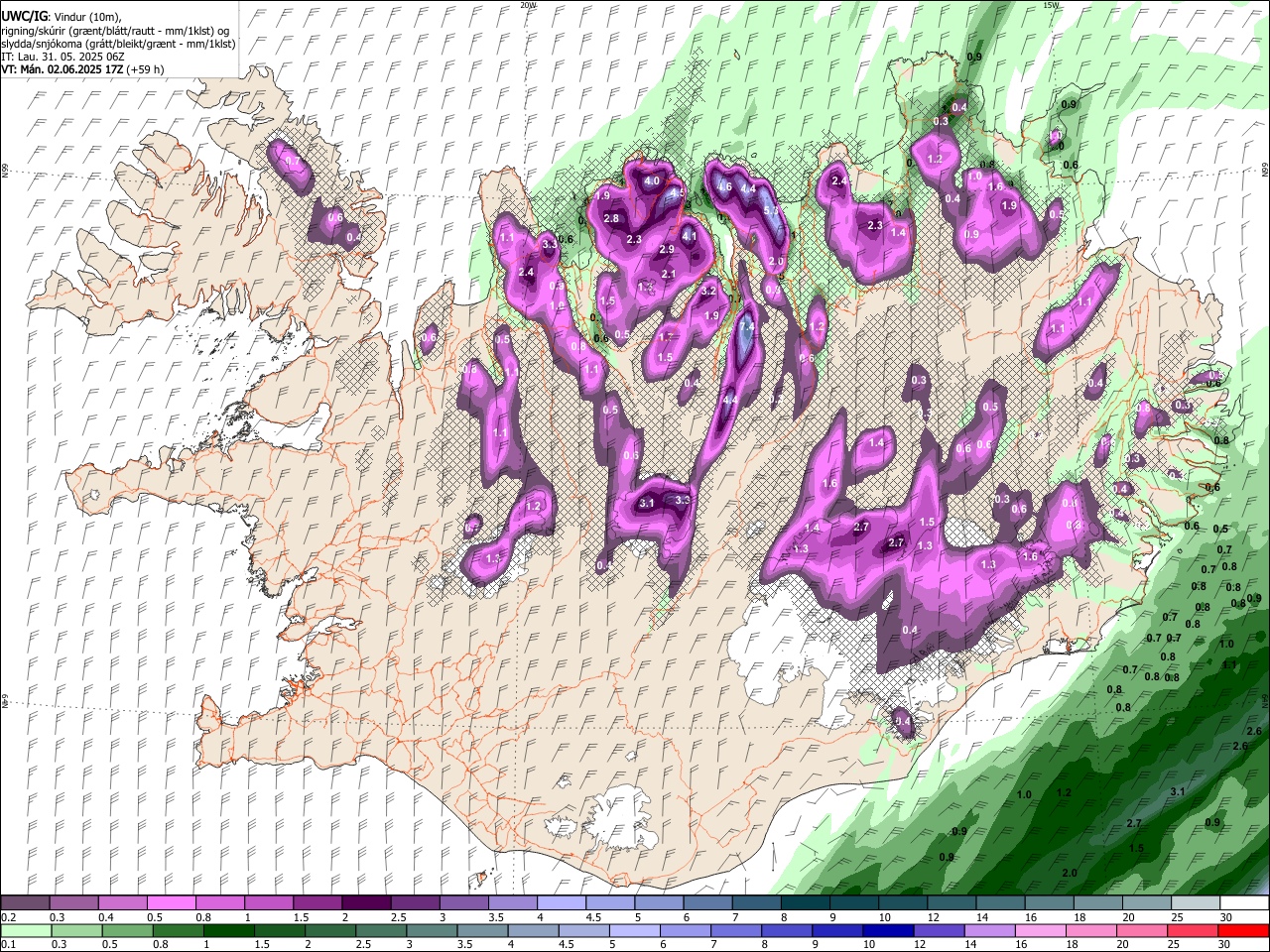This screenshot has width=1270, height=952.
Task: Click the 3.2 value on the map
Action: pos(708,292)
